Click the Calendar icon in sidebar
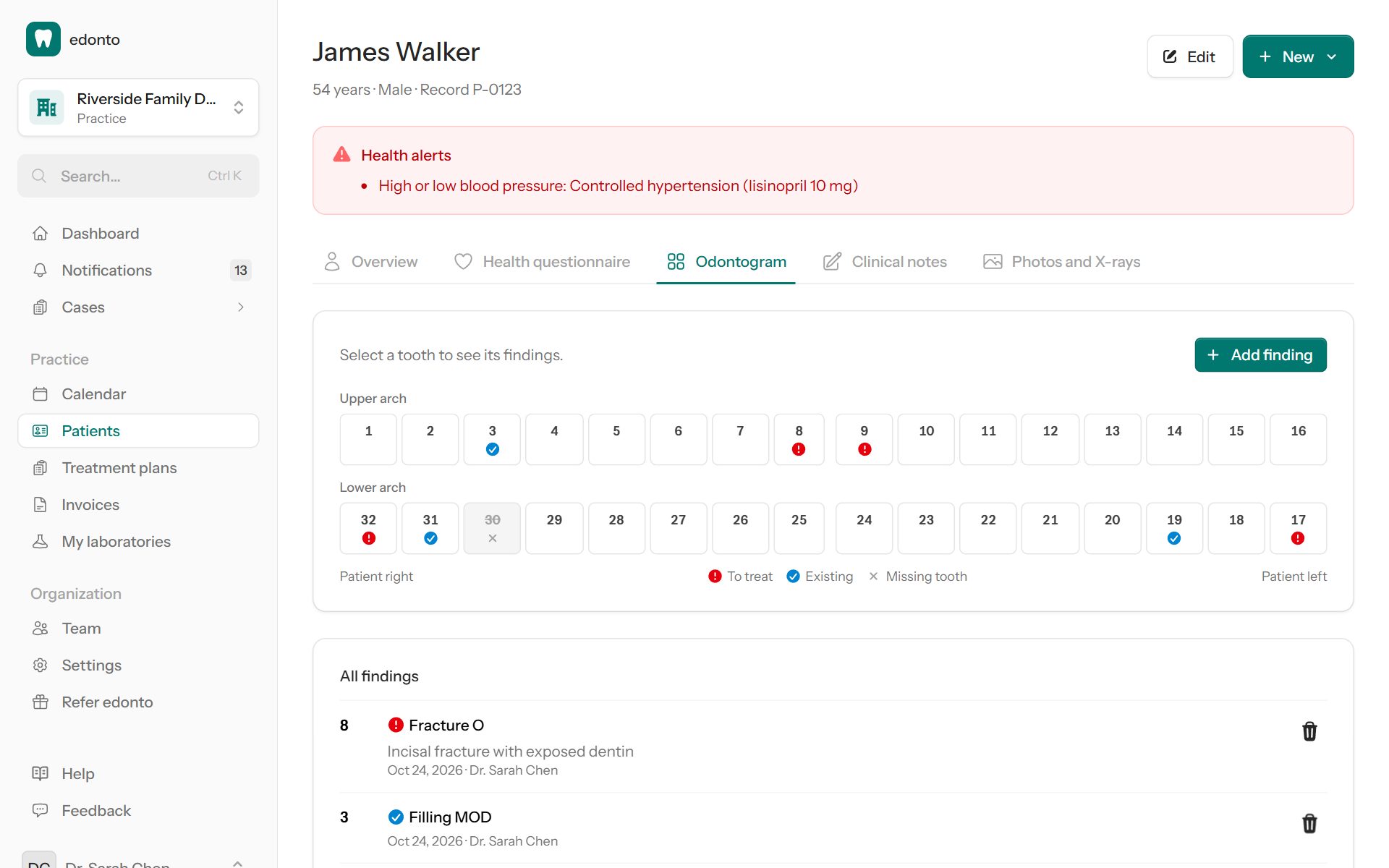 tap(41, 394)
